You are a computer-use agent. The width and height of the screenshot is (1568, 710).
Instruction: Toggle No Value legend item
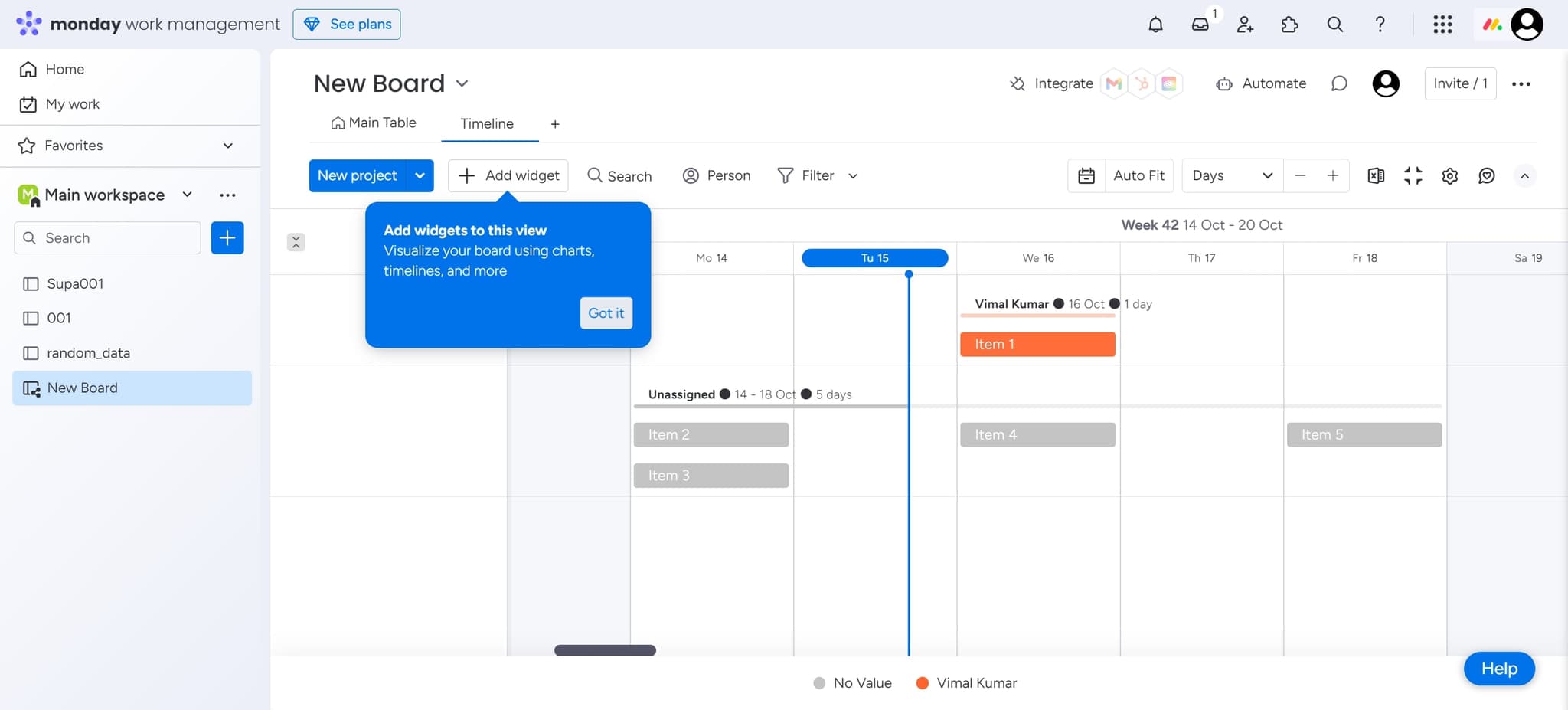pos(853,683)
